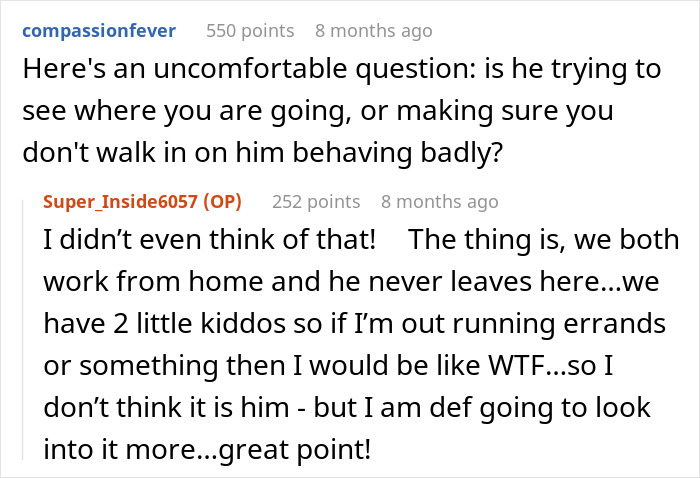Click the 550 points score
The height and width of the screenshot is (478, 700).
coord(250,30)
